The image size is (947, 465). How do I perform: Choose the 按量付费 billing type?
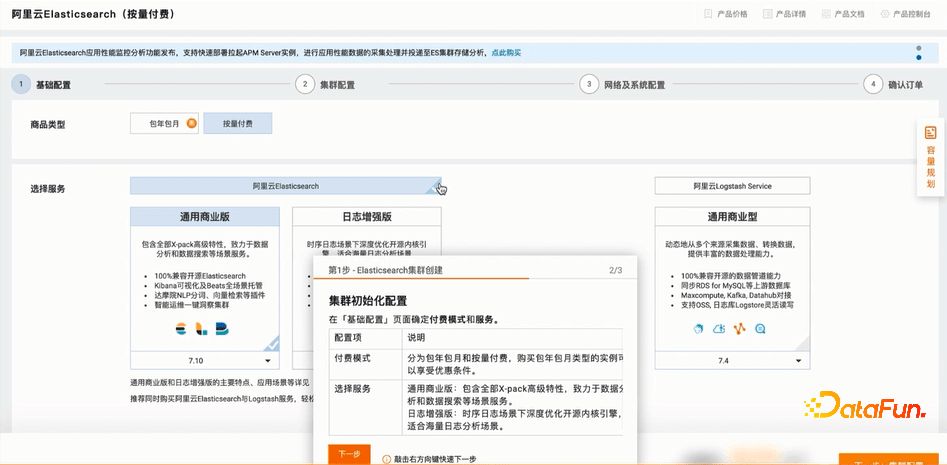pos(238,123)
